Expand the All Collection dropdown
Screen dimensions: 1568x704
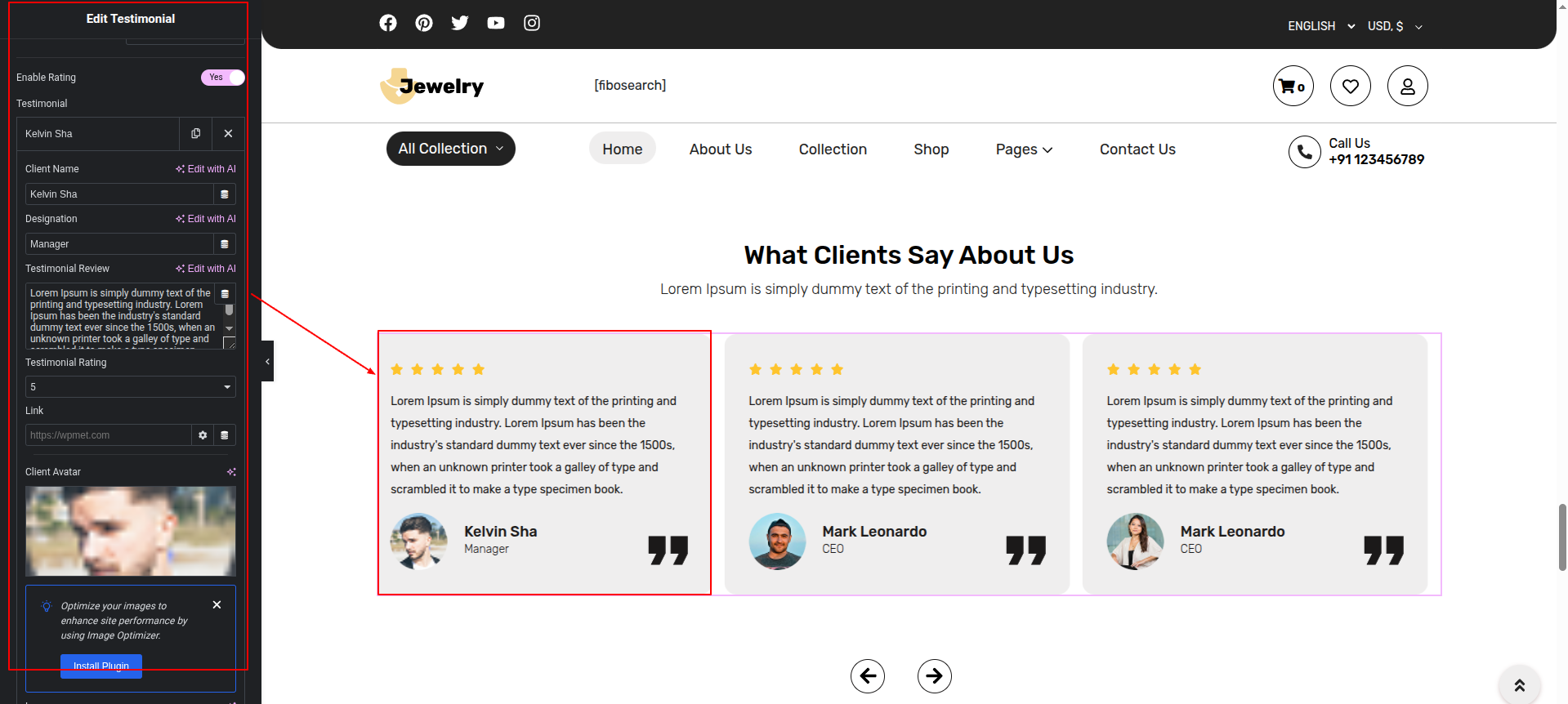pyautogui.click(x=450, y=149)
